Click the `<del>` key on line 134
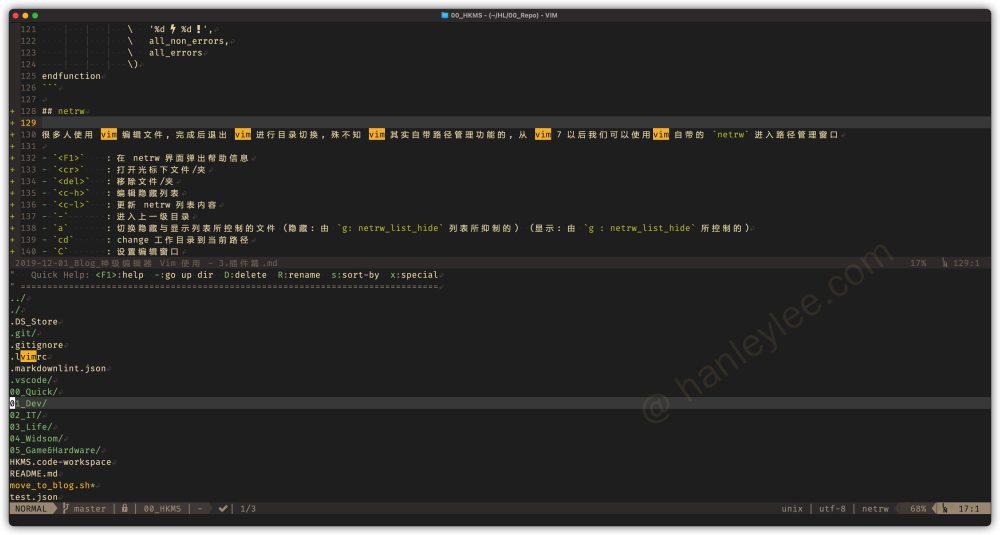This screenshot has width=1000, height=535. point(71,181)
